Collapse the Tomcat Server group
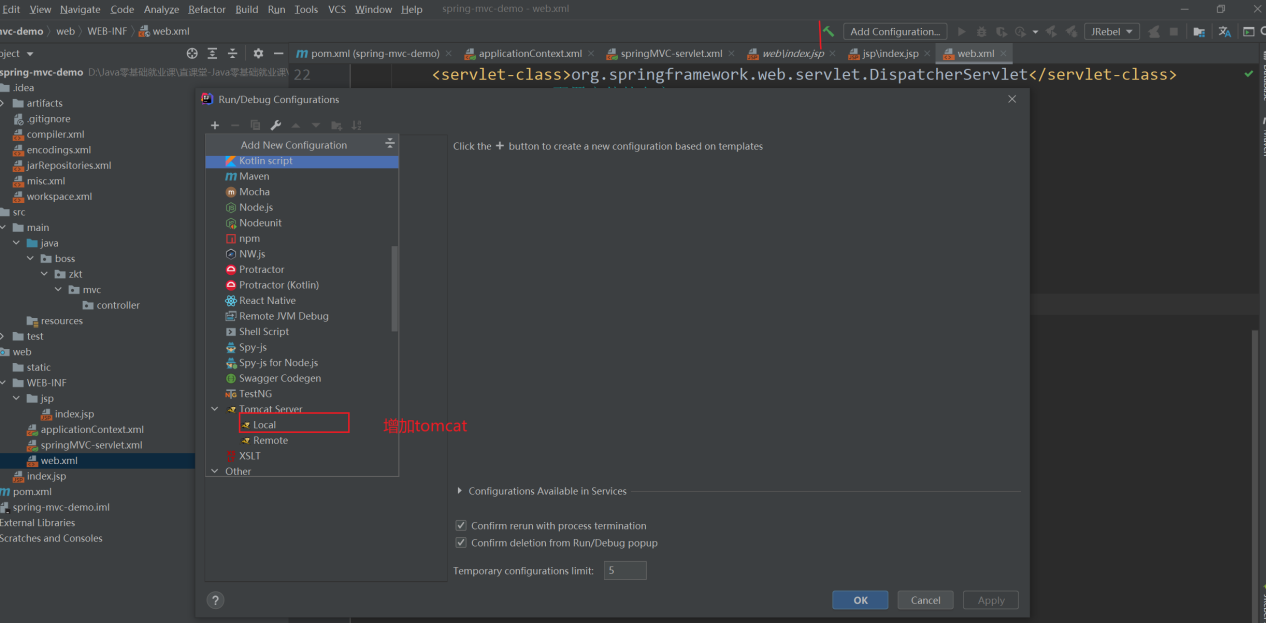 [x=214, y=409]
